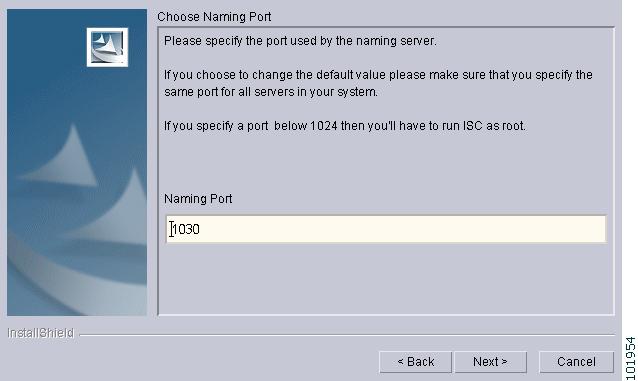This screenshot has width=638, height=381.
Task: Click the Naming Port field label
Action: tap(198, 199)
